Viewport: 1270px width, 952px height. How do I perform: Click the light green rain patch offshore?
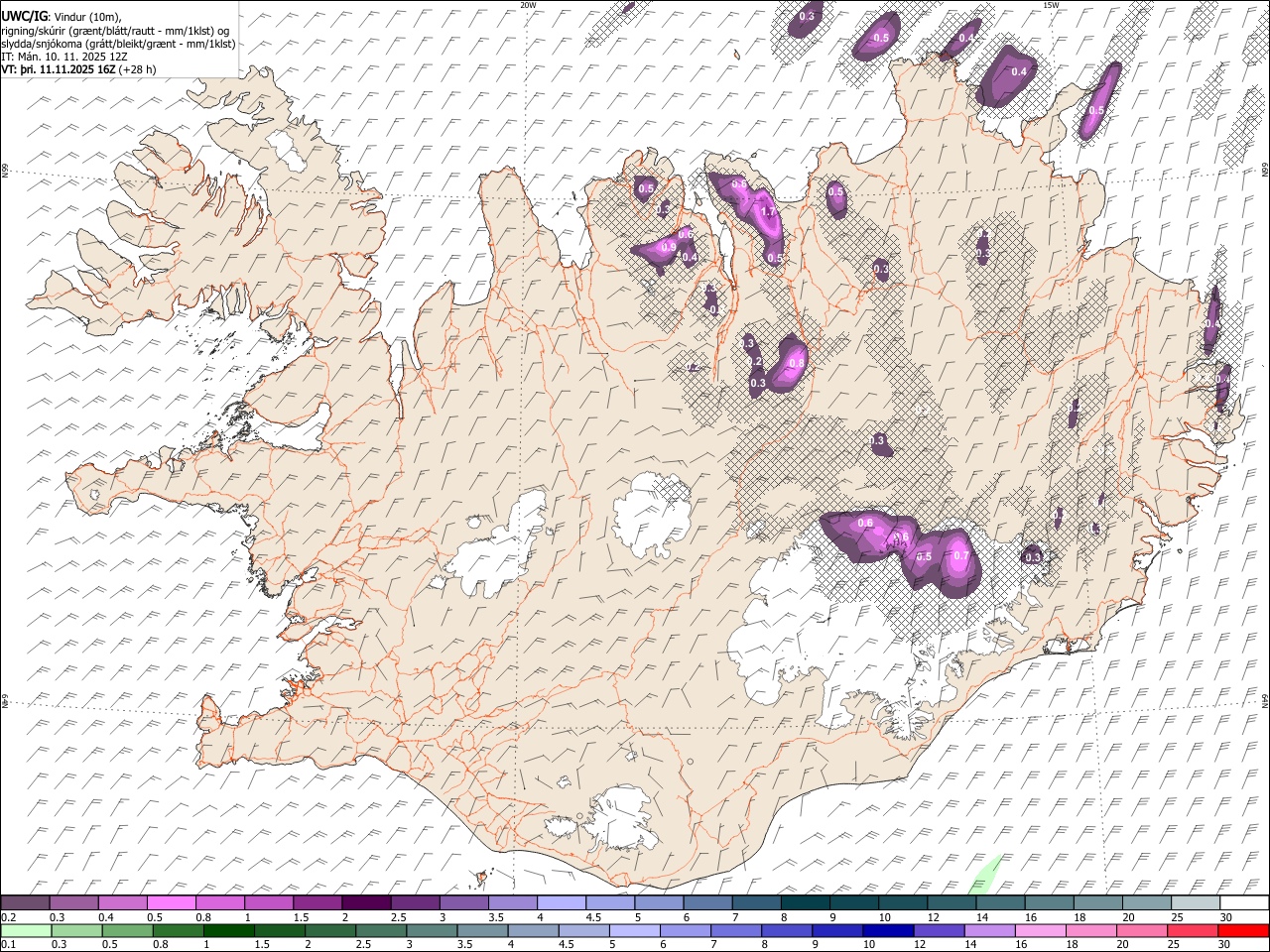coord(984,874)
